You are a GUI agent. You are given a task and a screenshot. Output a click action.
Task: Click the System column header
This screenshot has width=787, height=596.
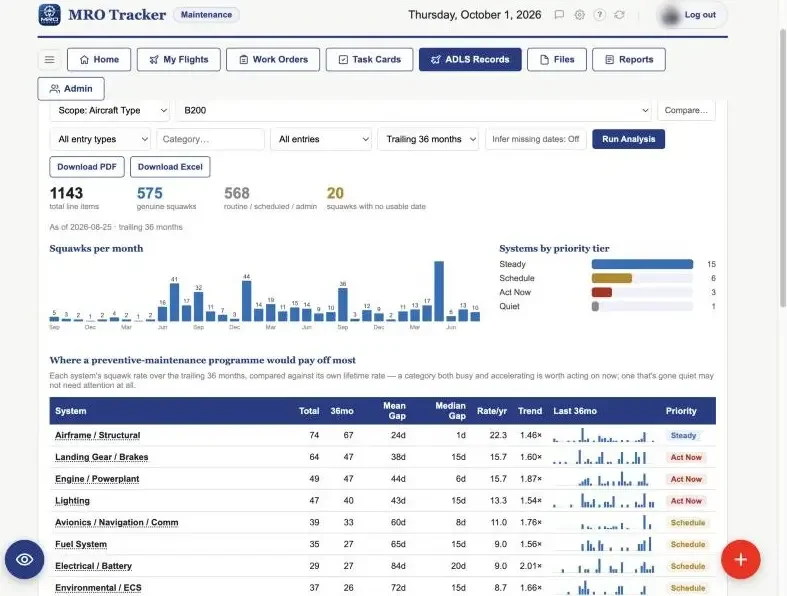(x=71, y=411)
